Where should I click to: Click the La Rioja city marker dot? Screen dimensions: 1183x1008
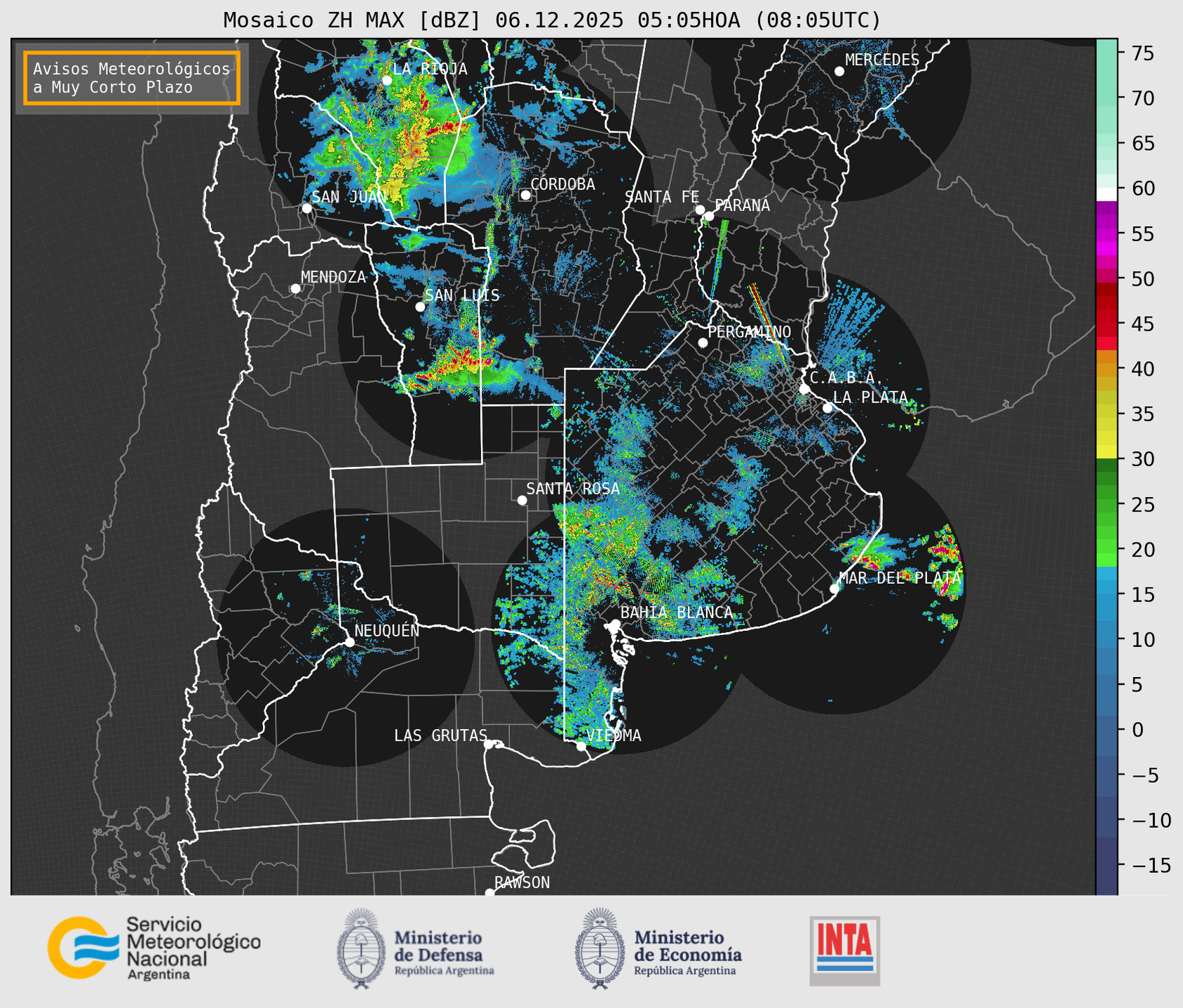point(387,81)
